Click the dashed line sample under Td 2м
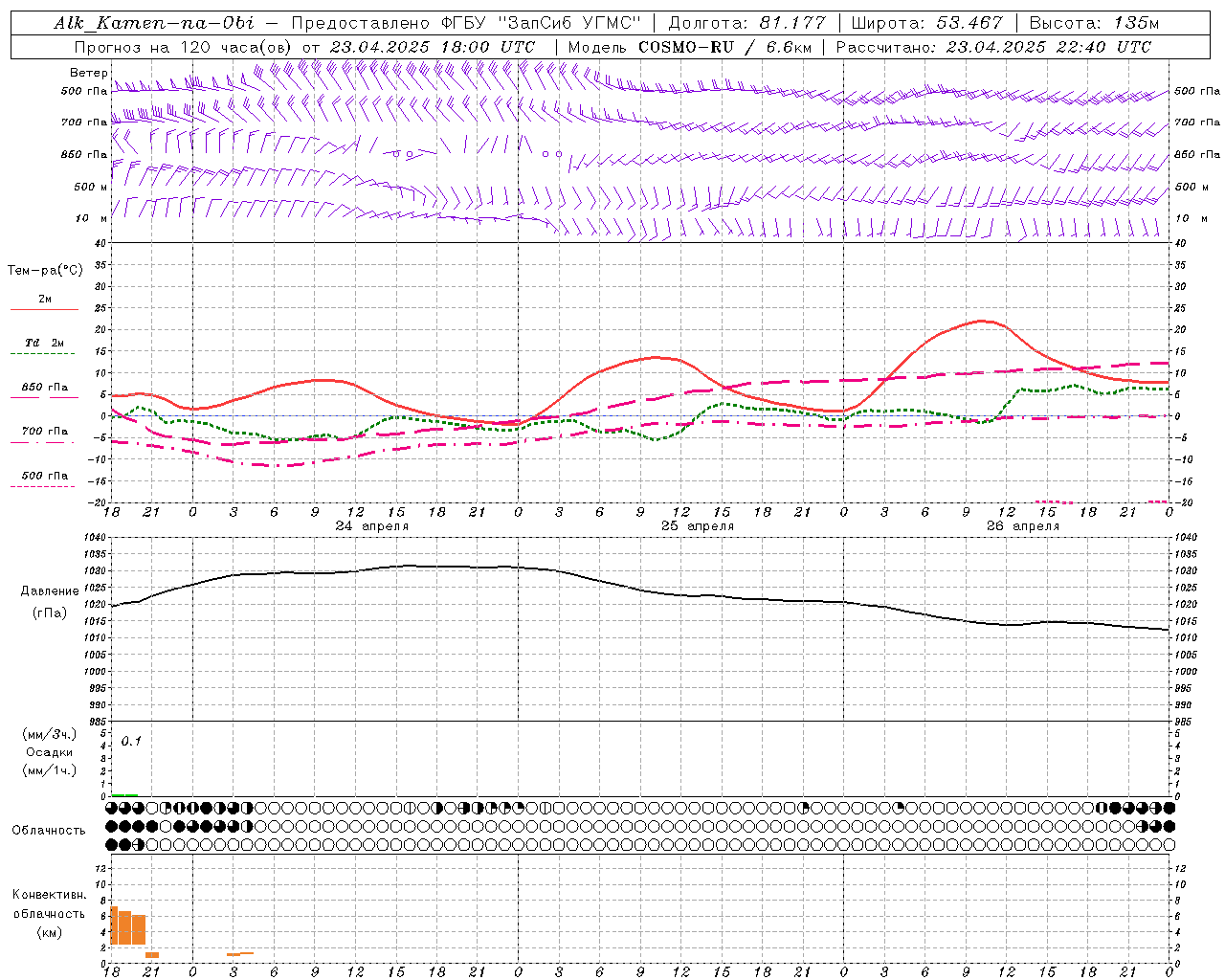 pos(43,354)
